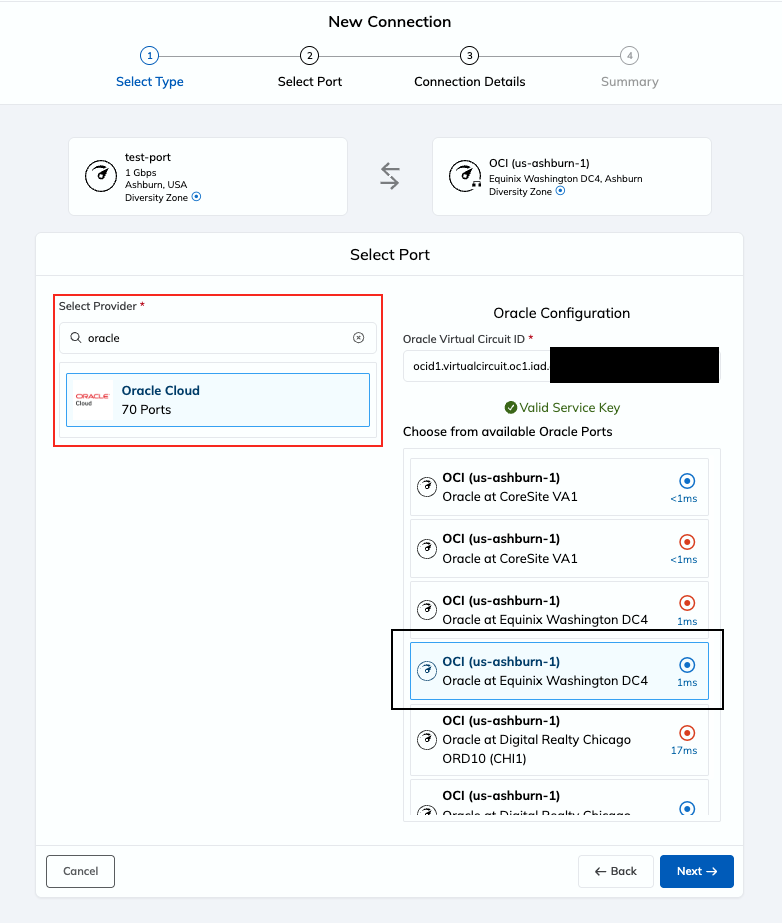Viewport: 782px width, 923px height.
Task: Click the Cancel button
Action: pyautogui.click(x=81, y=871)
